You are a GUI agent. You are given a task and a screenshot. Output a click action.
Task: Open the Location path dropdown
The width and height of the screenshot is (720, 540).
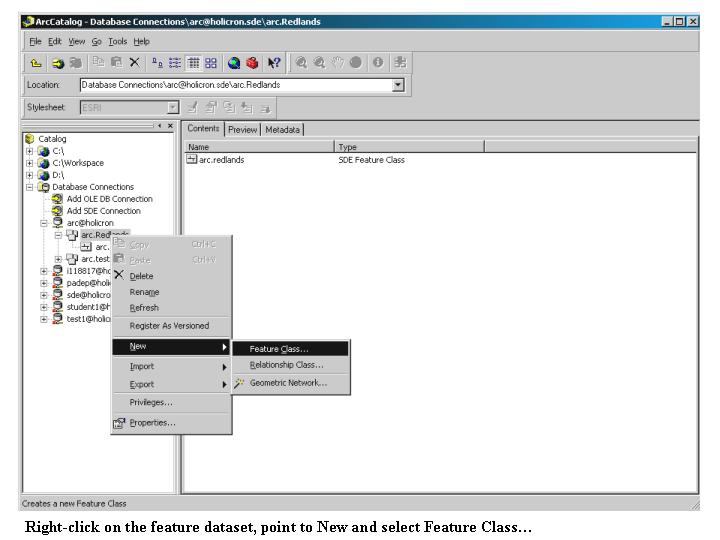coord(398,85)
